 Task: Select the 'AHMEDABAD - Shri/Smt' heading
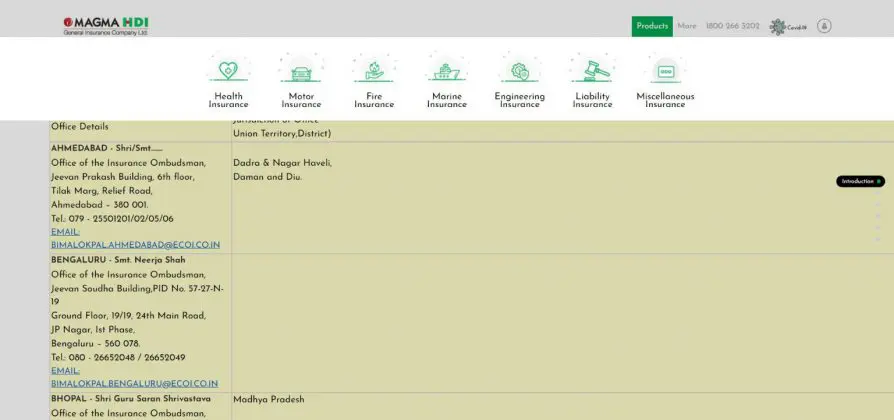coord(107,148)
